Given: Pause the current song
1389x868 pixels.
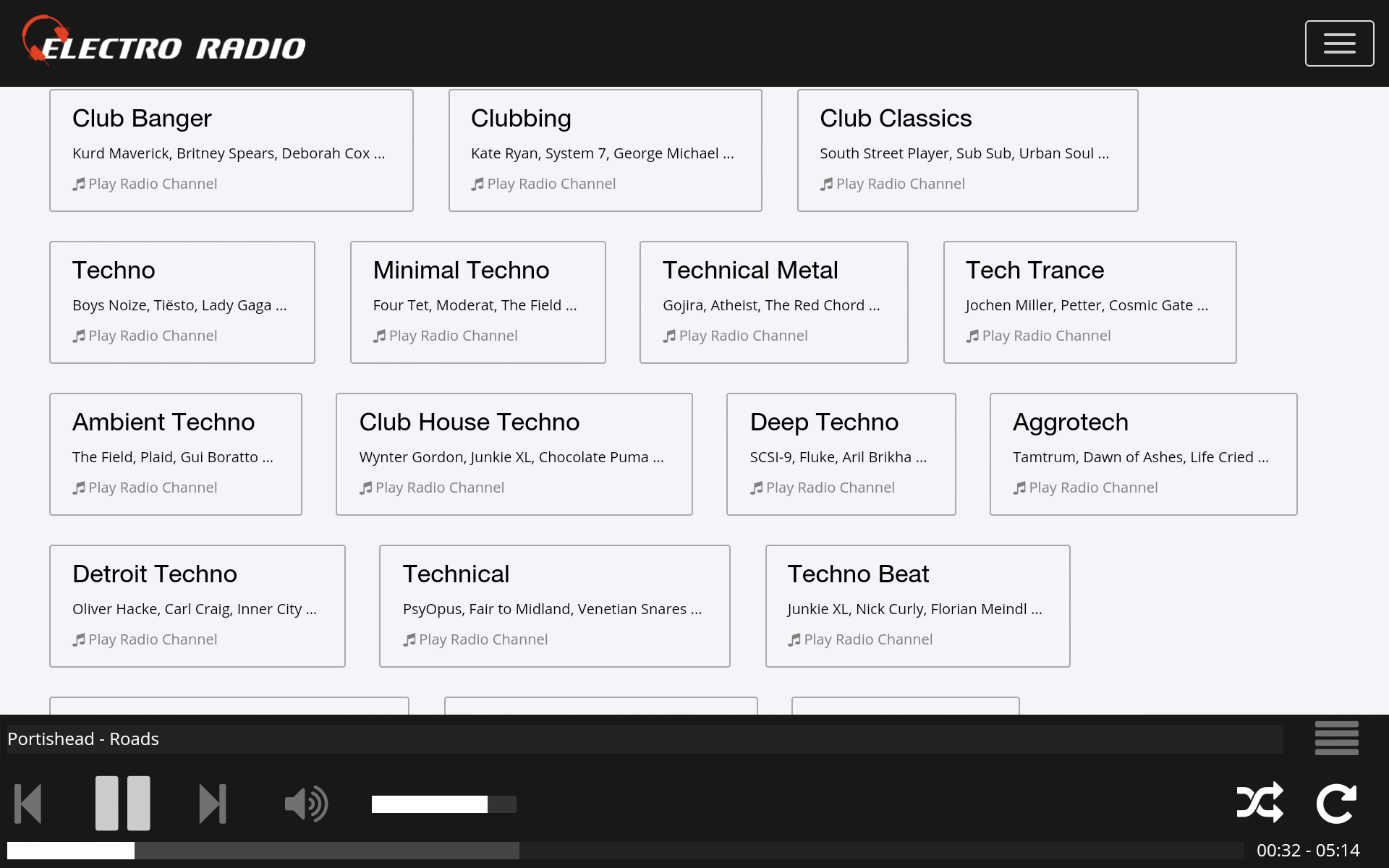Looking at the screenshot, I should [x=123, y=803].
